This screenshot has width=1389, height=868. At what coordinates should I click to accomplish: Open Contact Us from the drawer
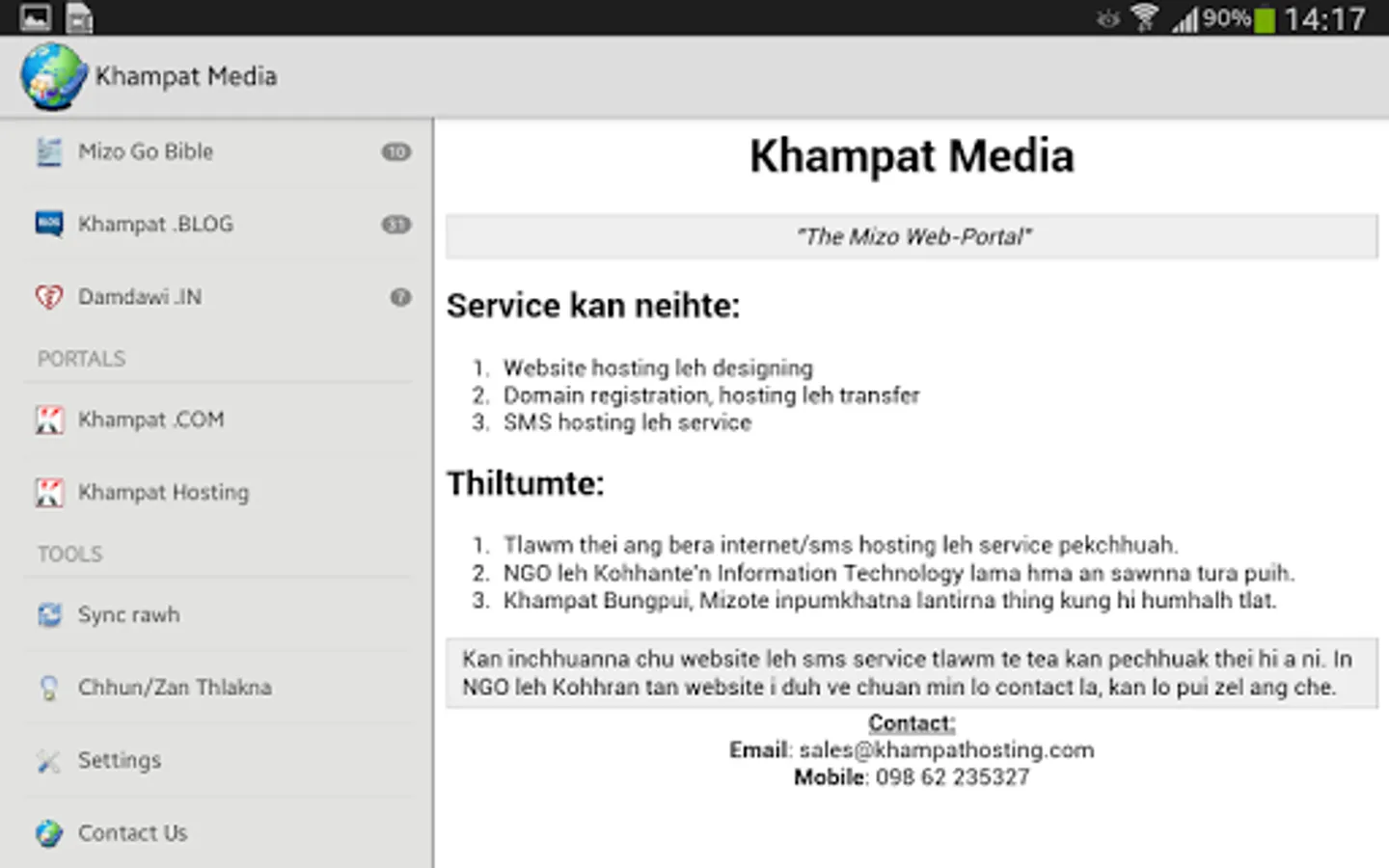coord(217,833)
